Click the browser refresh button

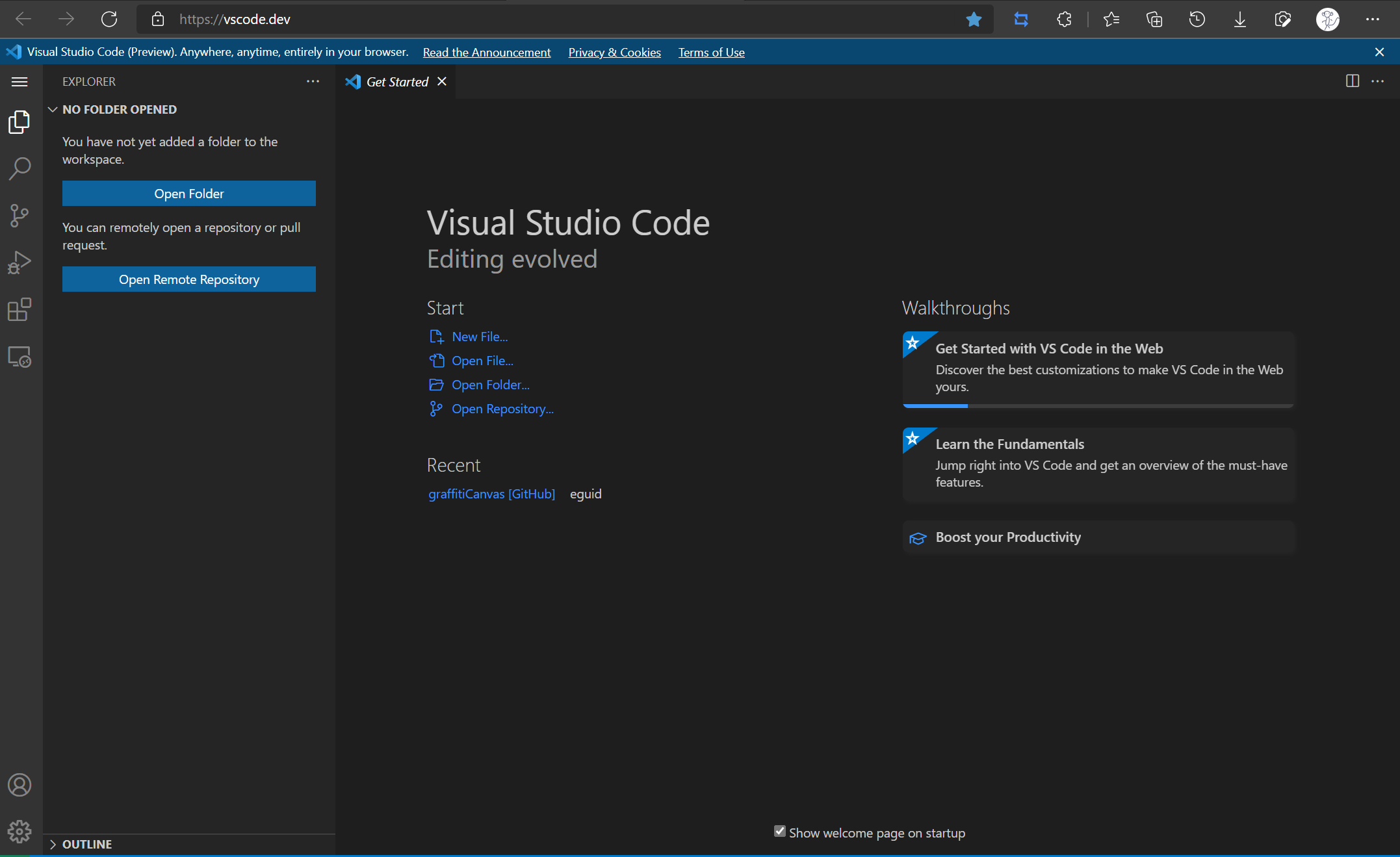[x=109, y=19]
